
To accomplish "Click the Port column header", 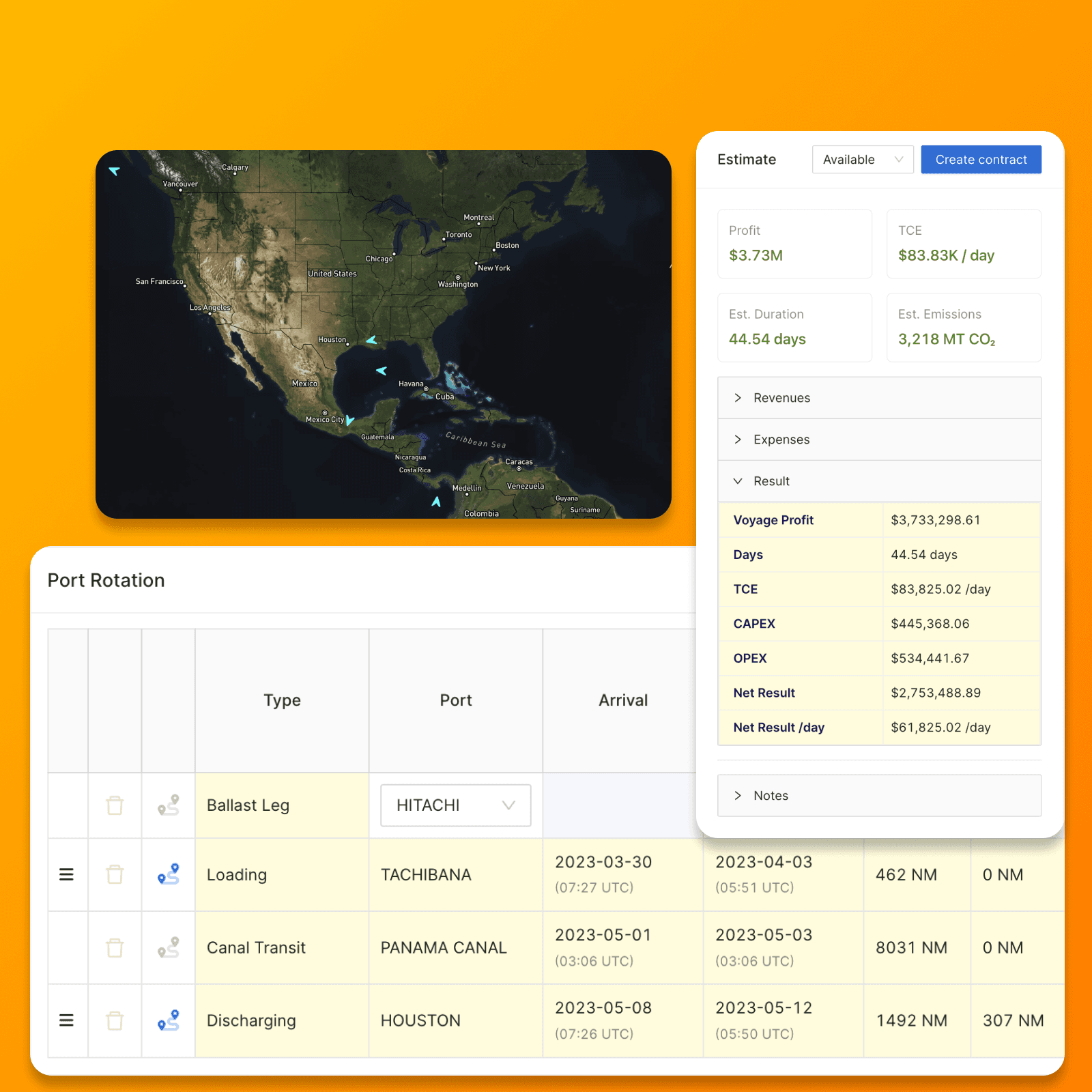I will tap(456, 700).
